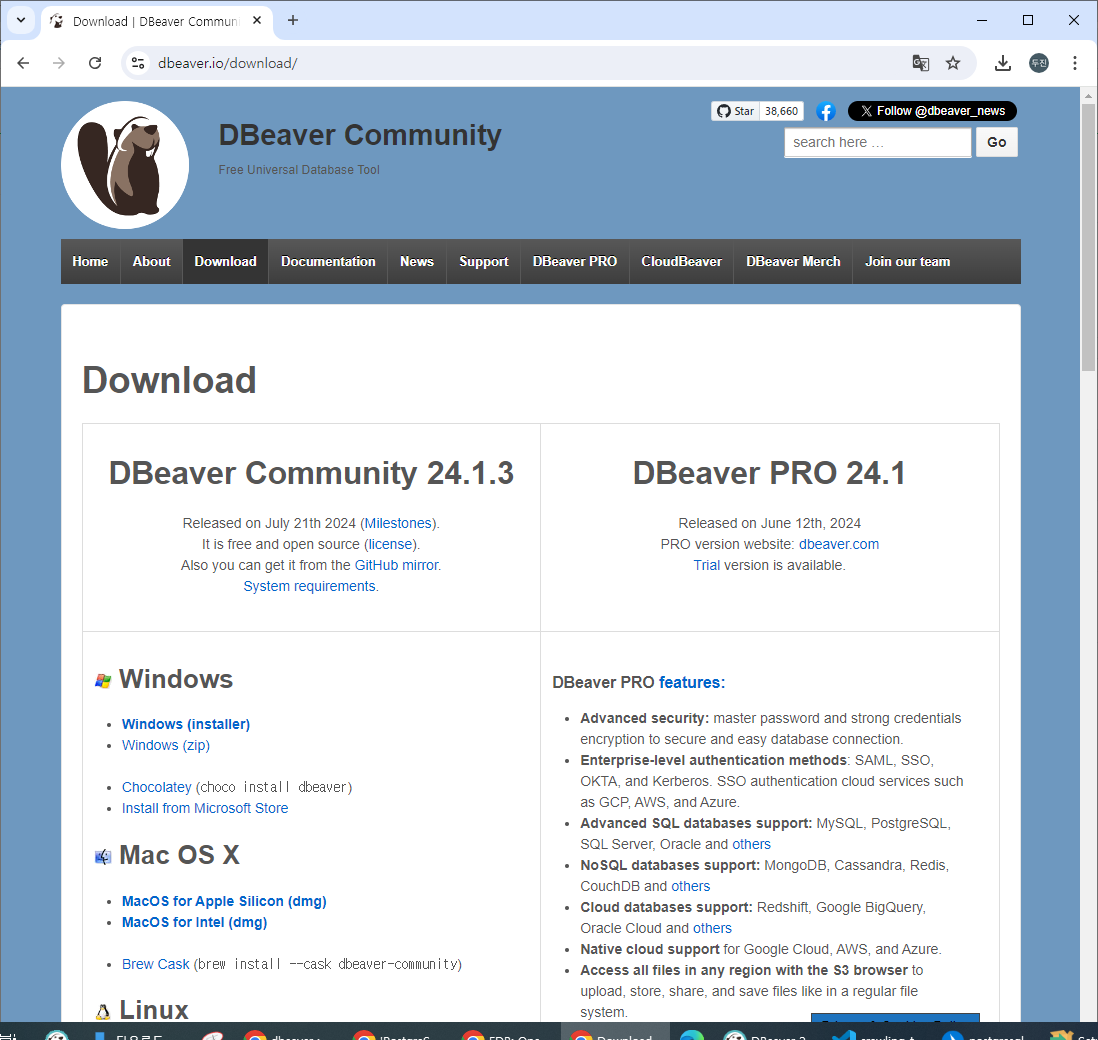Open the Chrome downloads icon
The height and width of the screenshot is (1040, 1098).
1003,63
